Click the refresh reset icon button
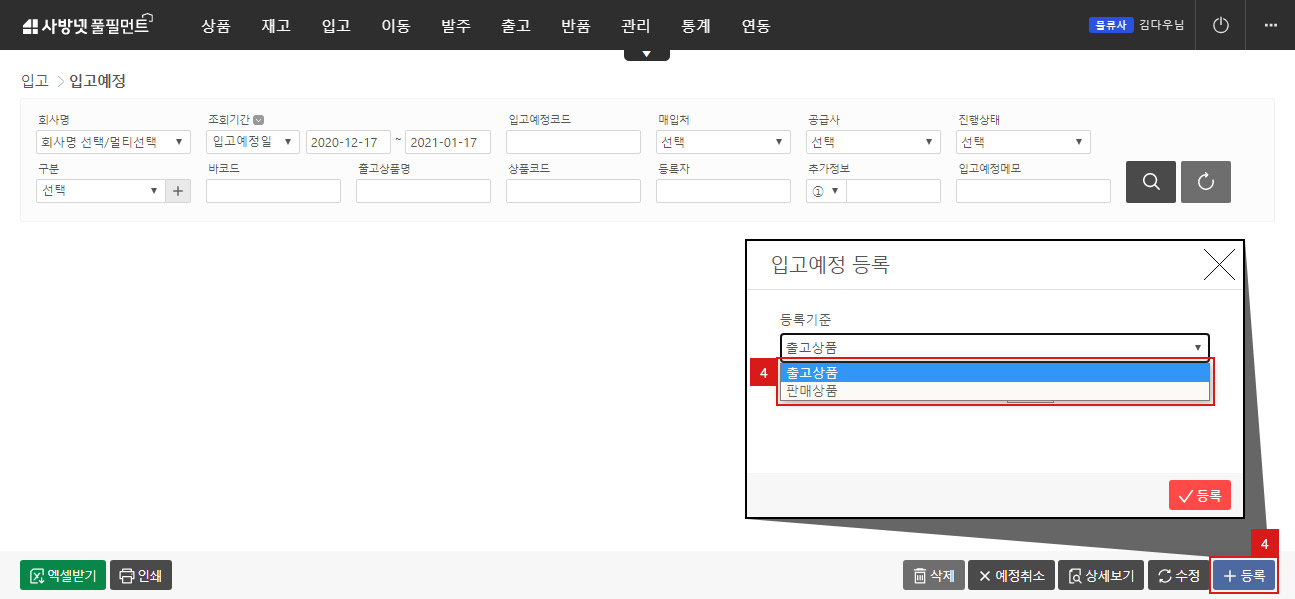1295x599 pixels. pyautogui.click(x=1205, y=181)
